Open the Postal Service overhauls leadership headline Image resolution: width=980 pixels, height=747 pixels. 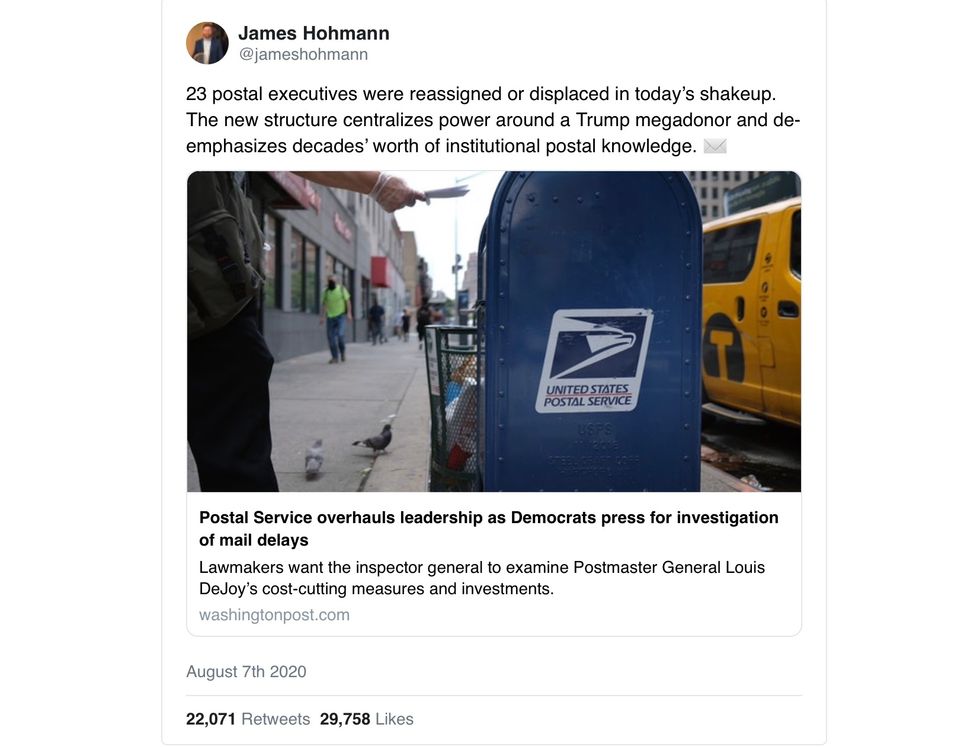[489, 529]
